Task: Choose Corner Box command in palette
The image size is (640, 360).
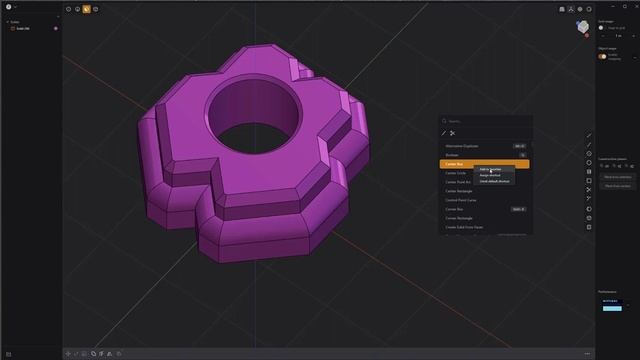Action: pyautogui.click(x=484, y=209)
